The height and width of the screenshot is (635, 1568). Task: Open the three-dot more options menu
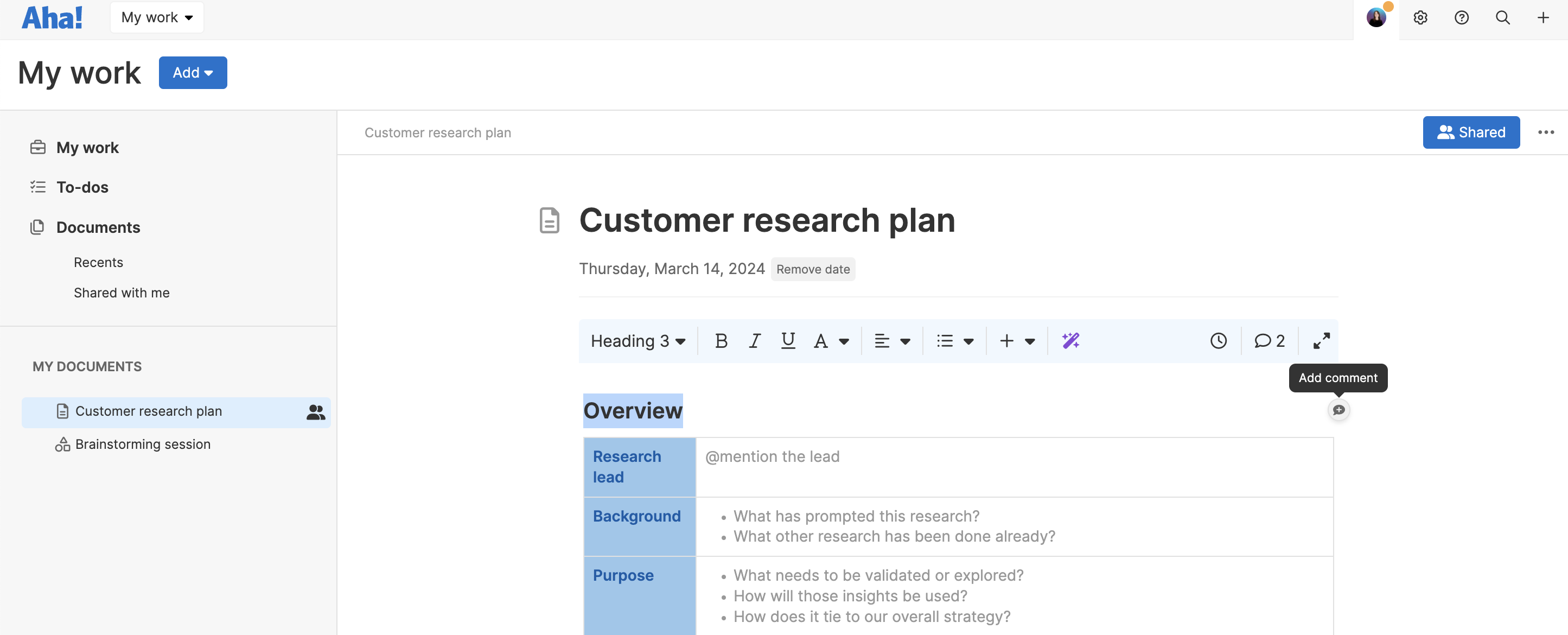(x=1545, y=132)
